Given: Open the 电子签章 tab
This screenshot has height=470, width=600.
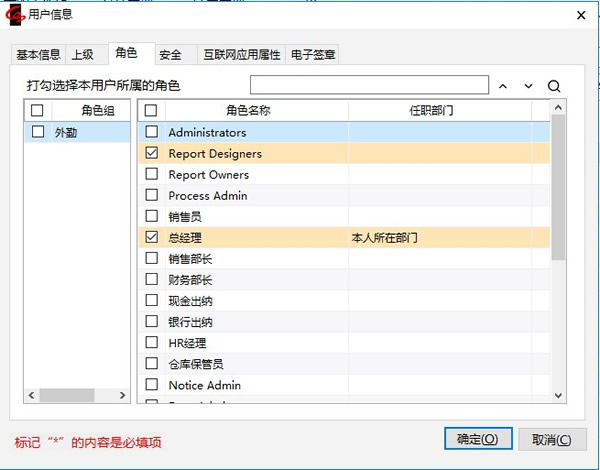Looking at the screenshot, I should point(312,54).
